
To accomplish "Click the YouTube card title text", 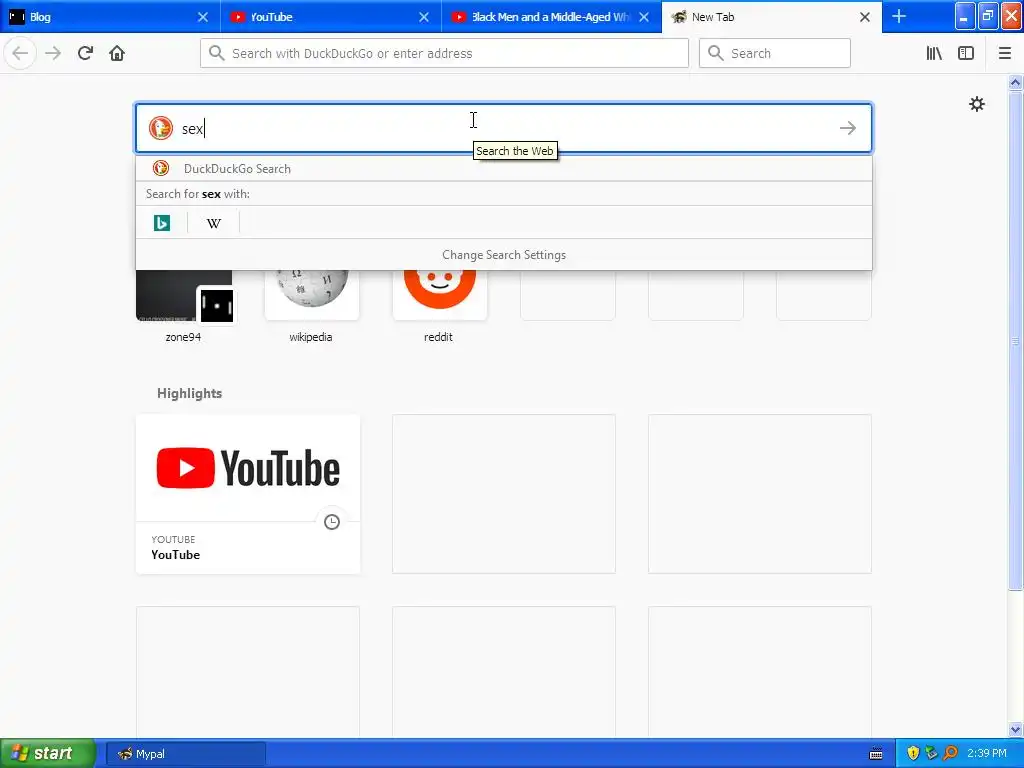I will pos(176,554).
